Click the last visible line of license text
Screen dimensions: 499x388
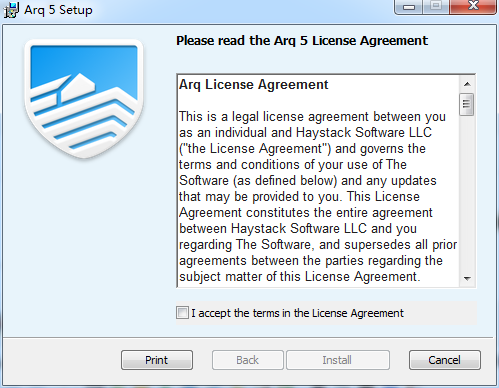299,277
